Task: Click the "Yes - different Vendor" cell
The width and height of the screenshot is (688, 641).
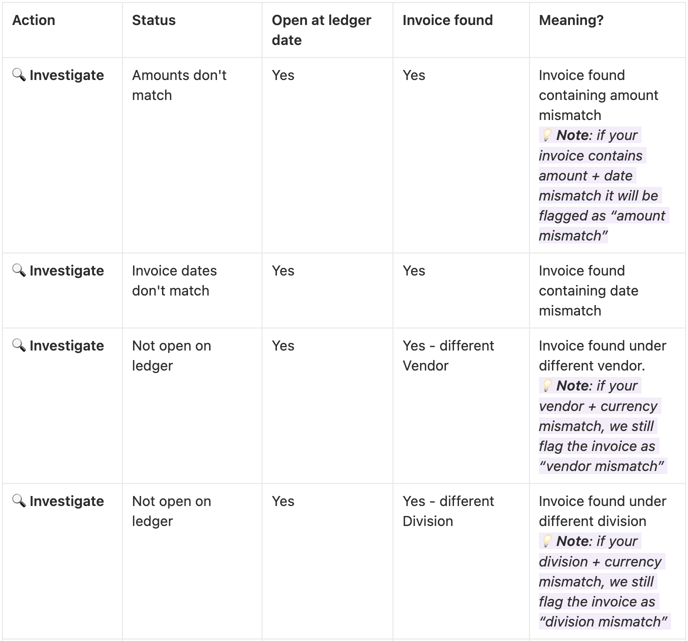Action: [448, 355]
